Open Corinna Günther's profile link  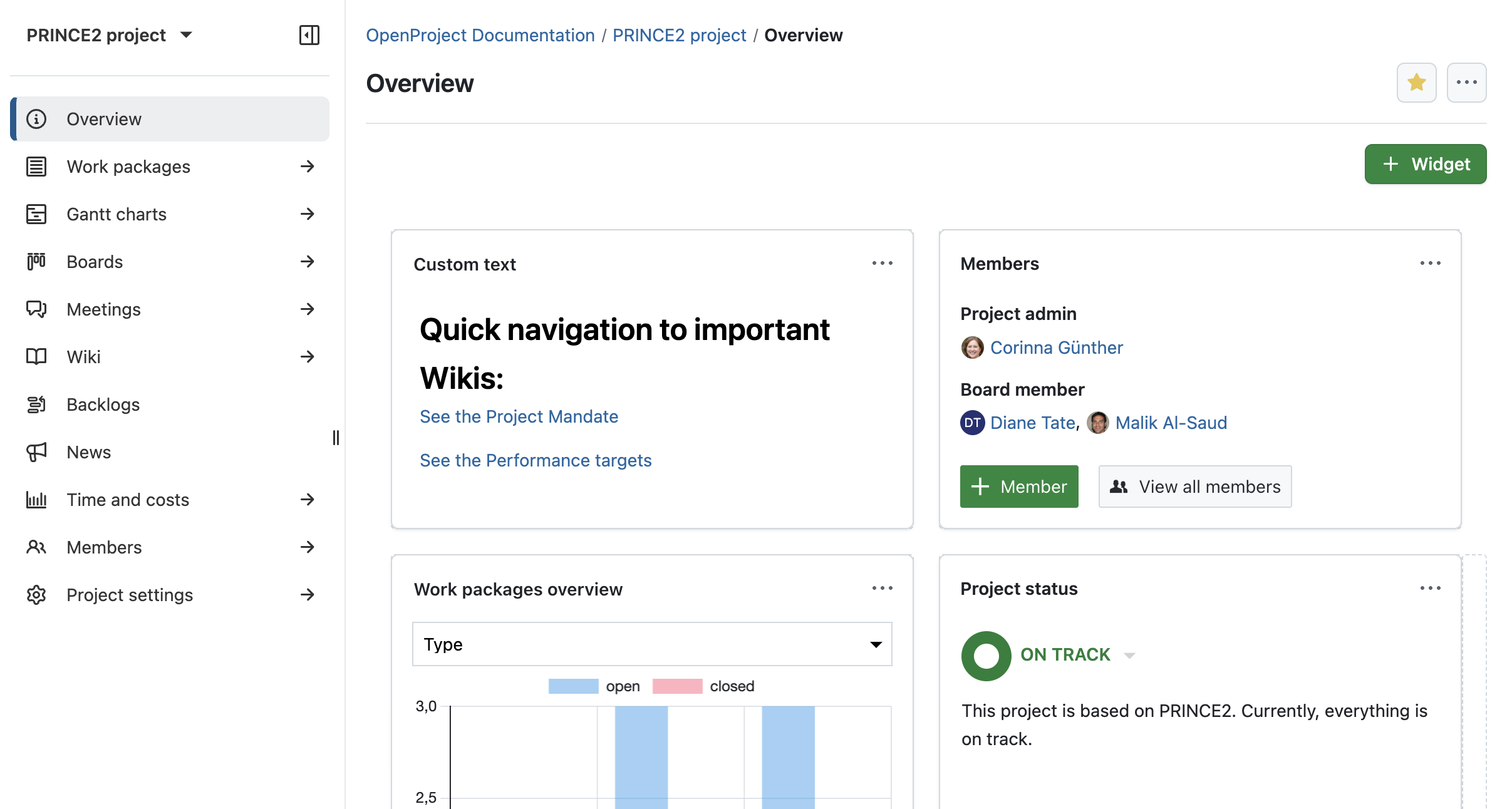click(x=1057, y=348)
